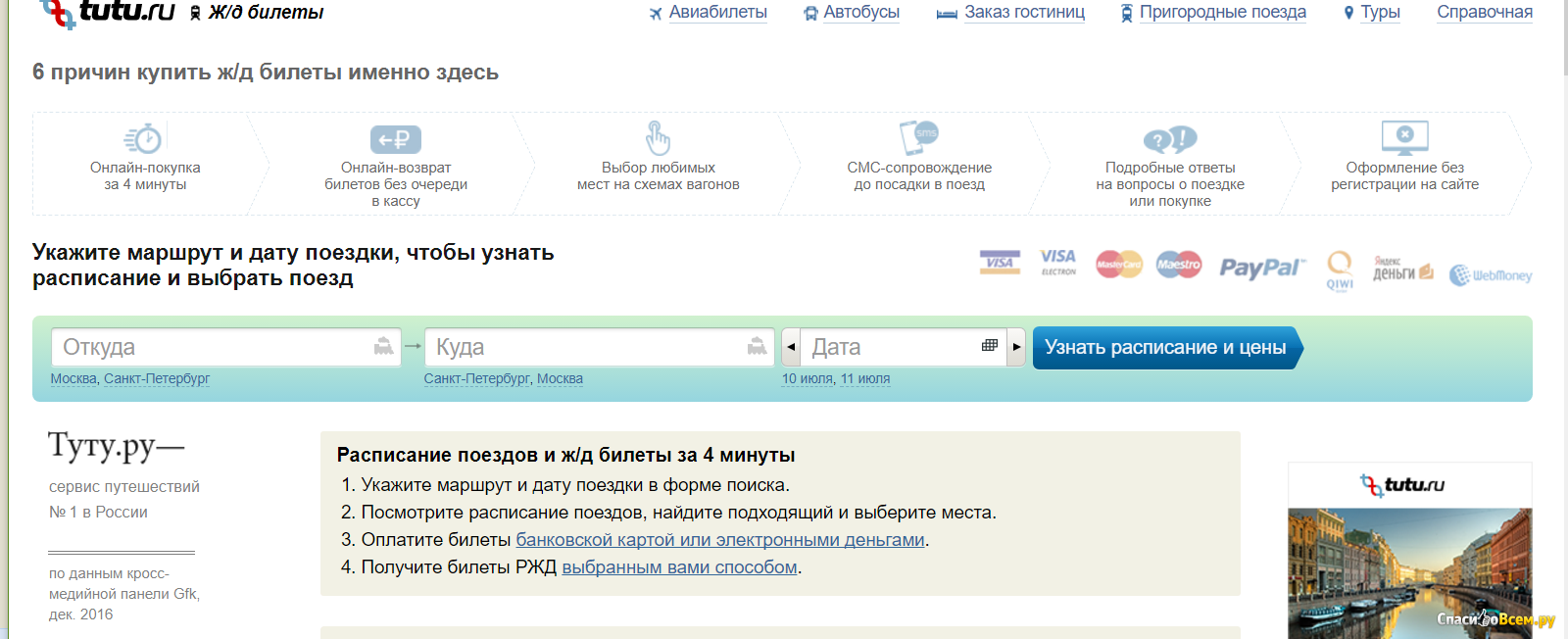Screen dimensions: 1568x639
Task: Focus the Куда destination input field
Action: tap(588, 347)
